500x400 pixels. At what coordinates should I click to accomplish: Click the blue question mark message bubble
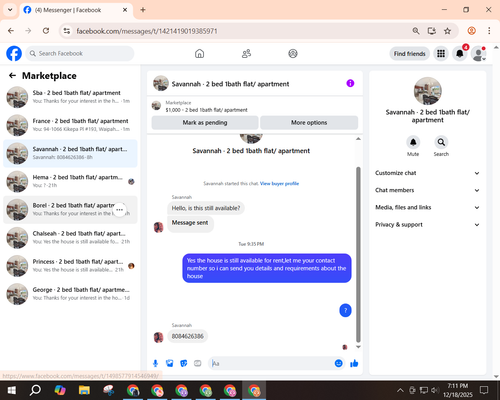345,310
